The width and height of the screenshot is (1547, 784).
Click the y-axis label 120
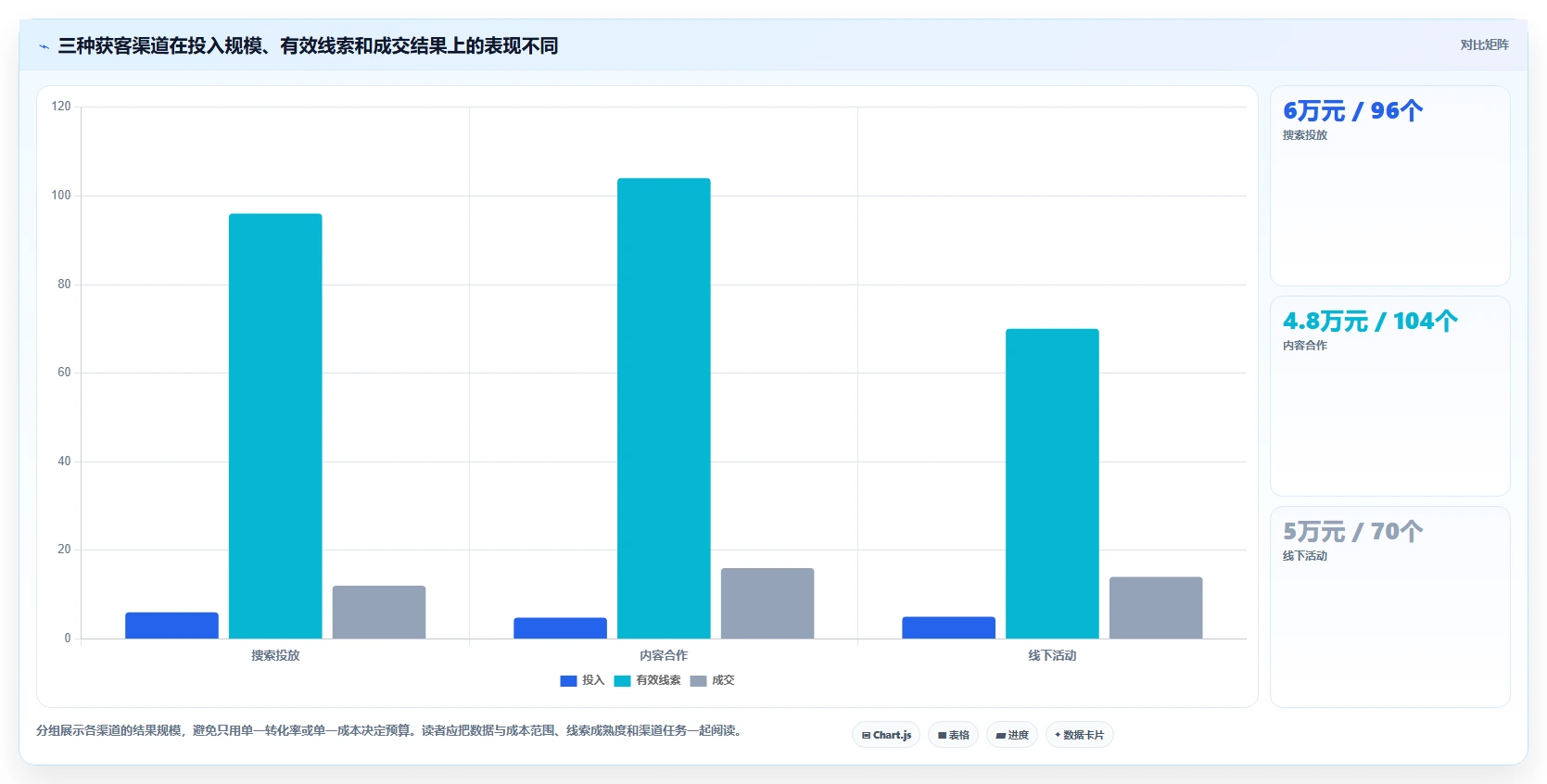[61, 107]
